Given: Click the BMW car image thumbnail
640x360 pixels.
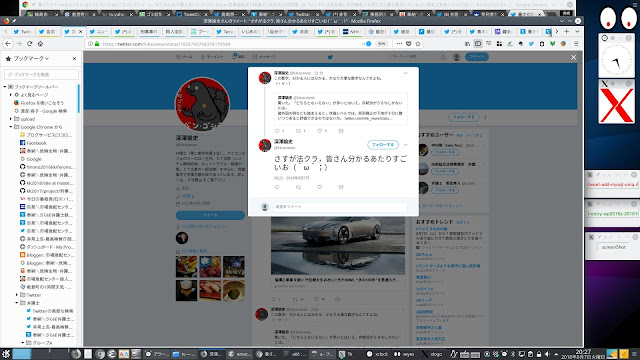Looking at the screenshot, I should click(x=338, y=246).
